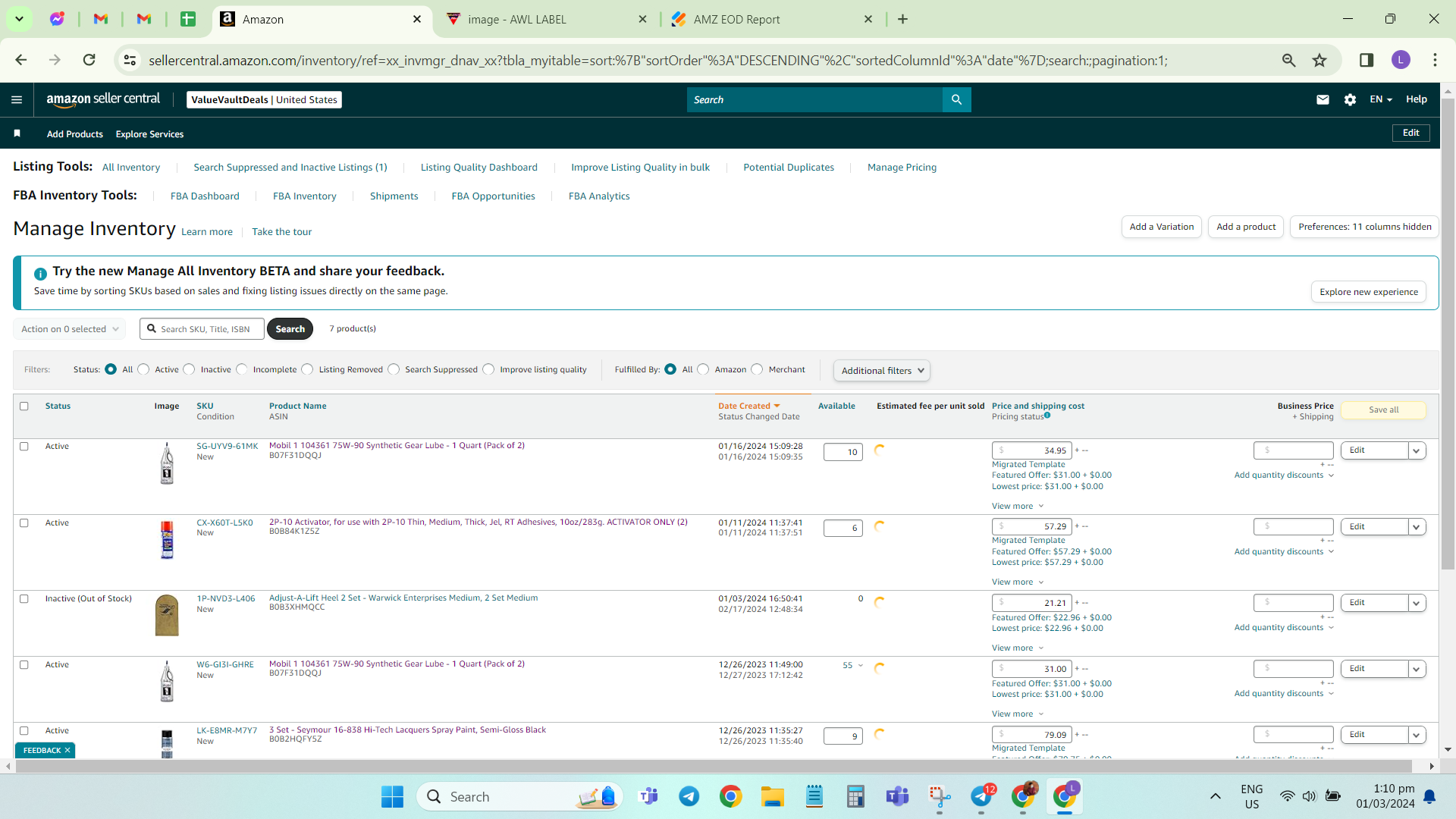
Task: Open Edit dropdown arrow for SG-UYV9-61MK row
Action: coord(1416,450)
